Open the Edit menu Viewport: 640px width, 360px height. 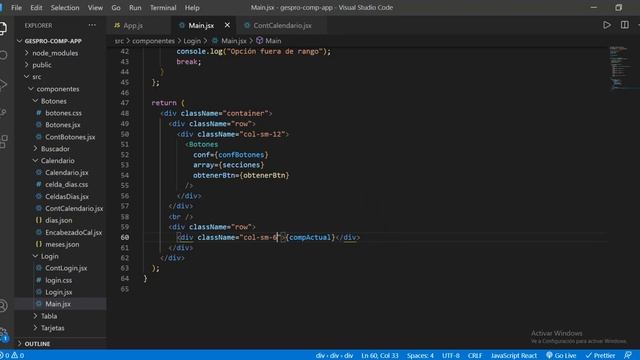(x=36, y=8)
